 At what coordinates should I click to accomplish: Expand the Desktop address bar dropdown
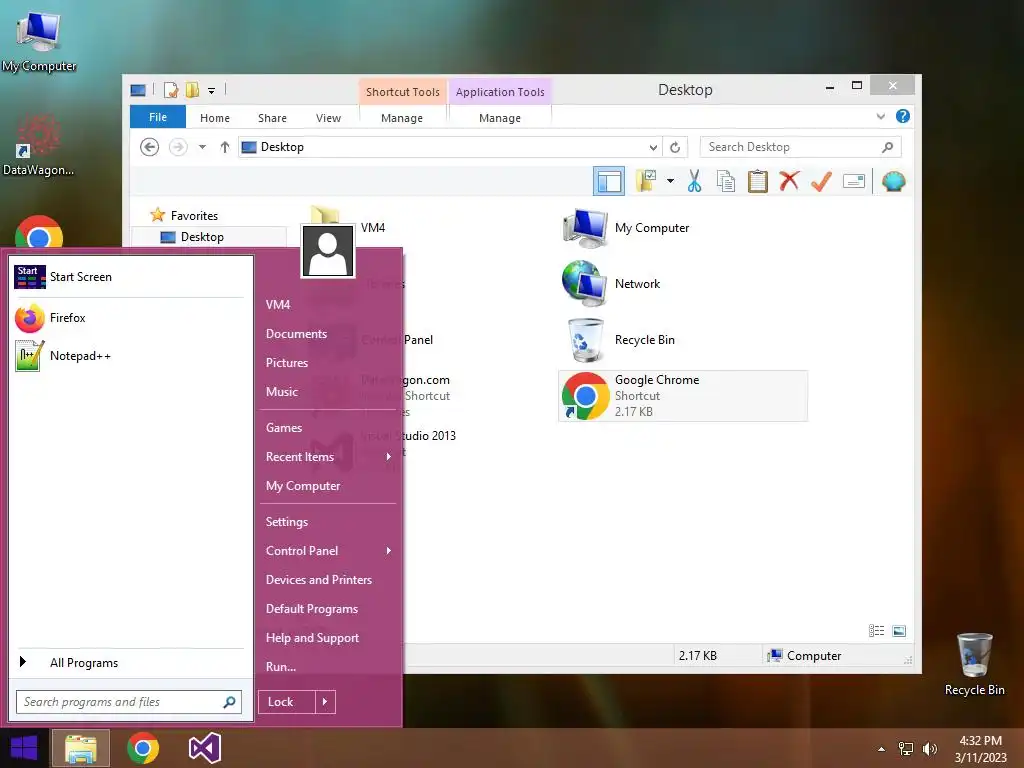coord(652,147)
